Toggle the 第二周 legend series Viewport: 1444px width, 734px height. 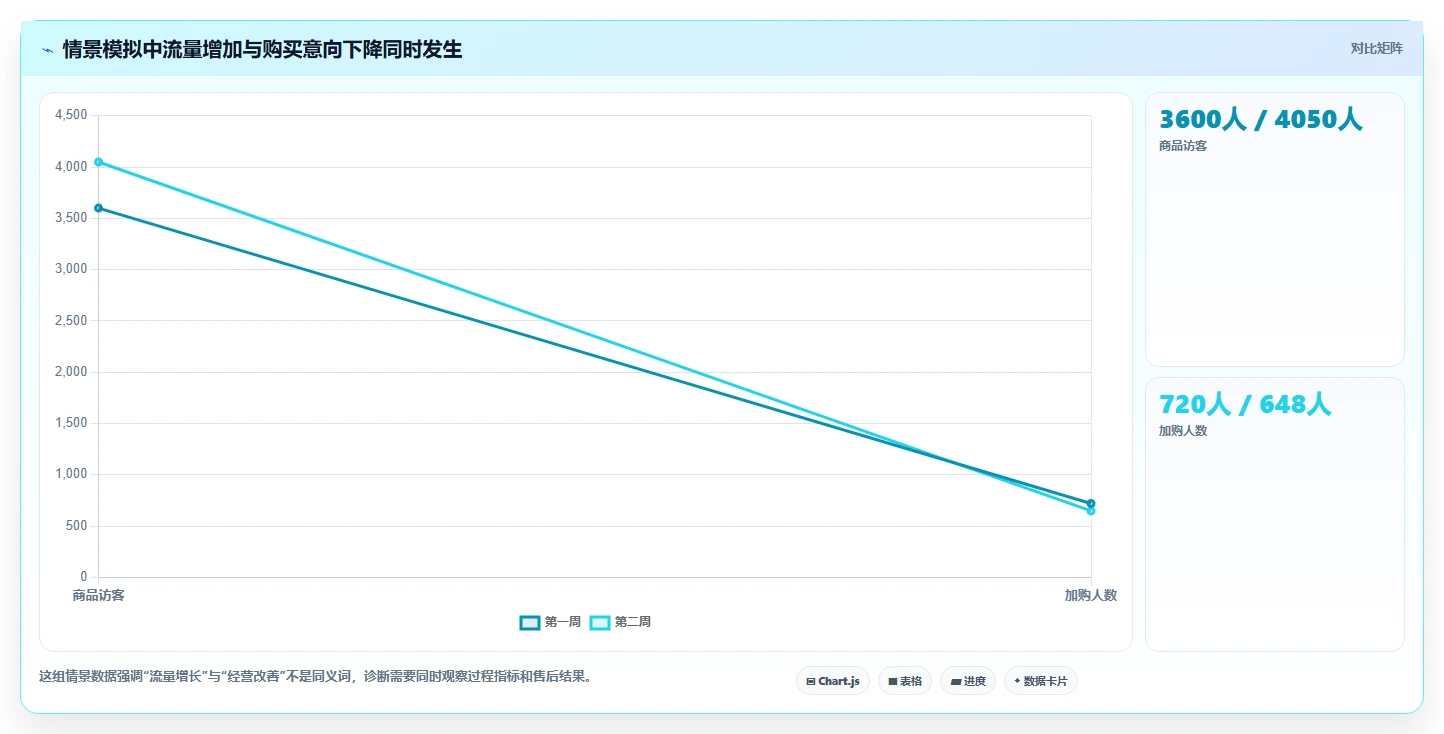[620, 622]
